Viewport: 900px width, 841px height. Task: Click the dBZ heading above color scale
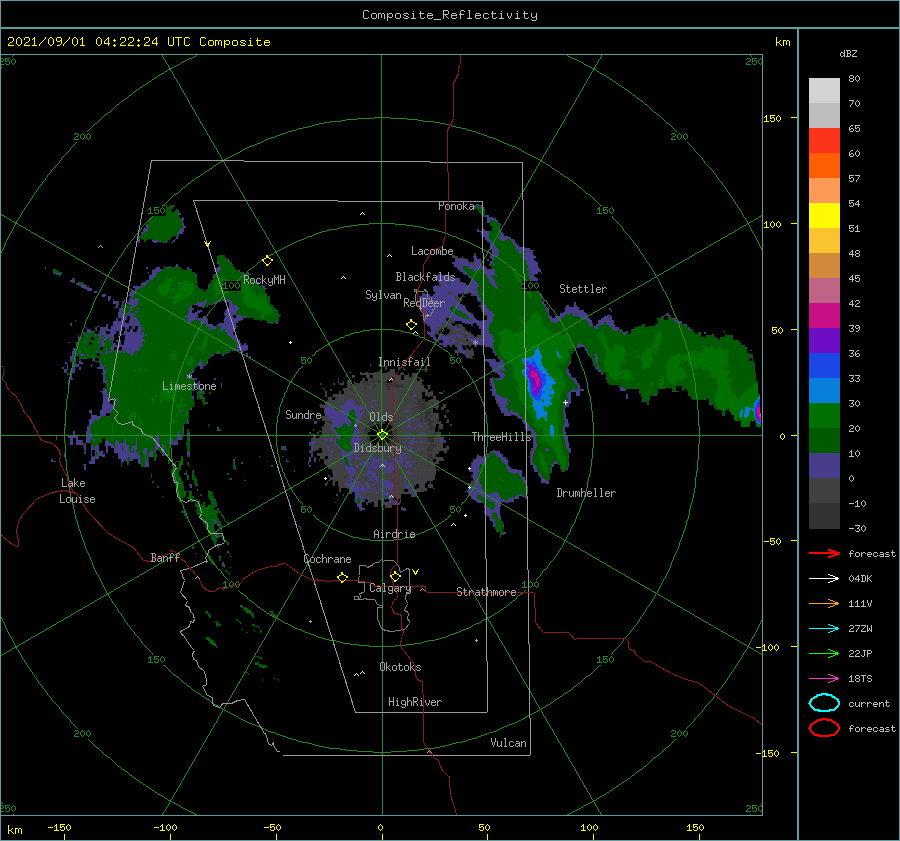tap(848, 53)
